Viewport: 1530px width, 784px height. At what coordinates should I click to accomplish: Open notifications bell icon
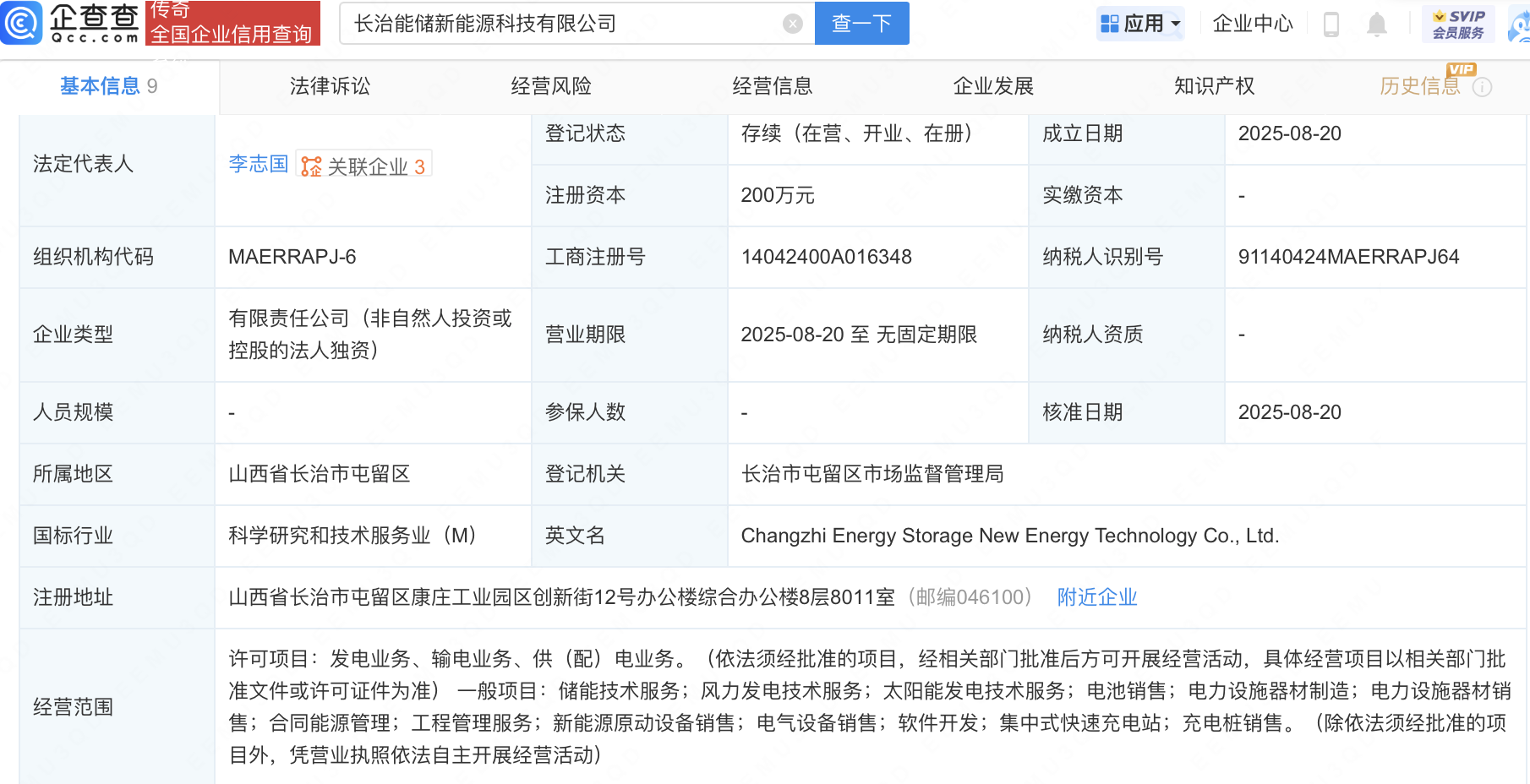[1377, 24]
